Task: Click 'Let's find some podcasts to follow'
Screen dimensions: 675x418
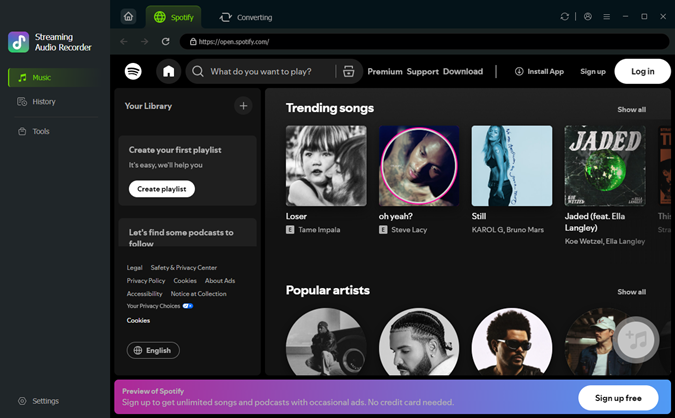Action: (x=181, y=238)
